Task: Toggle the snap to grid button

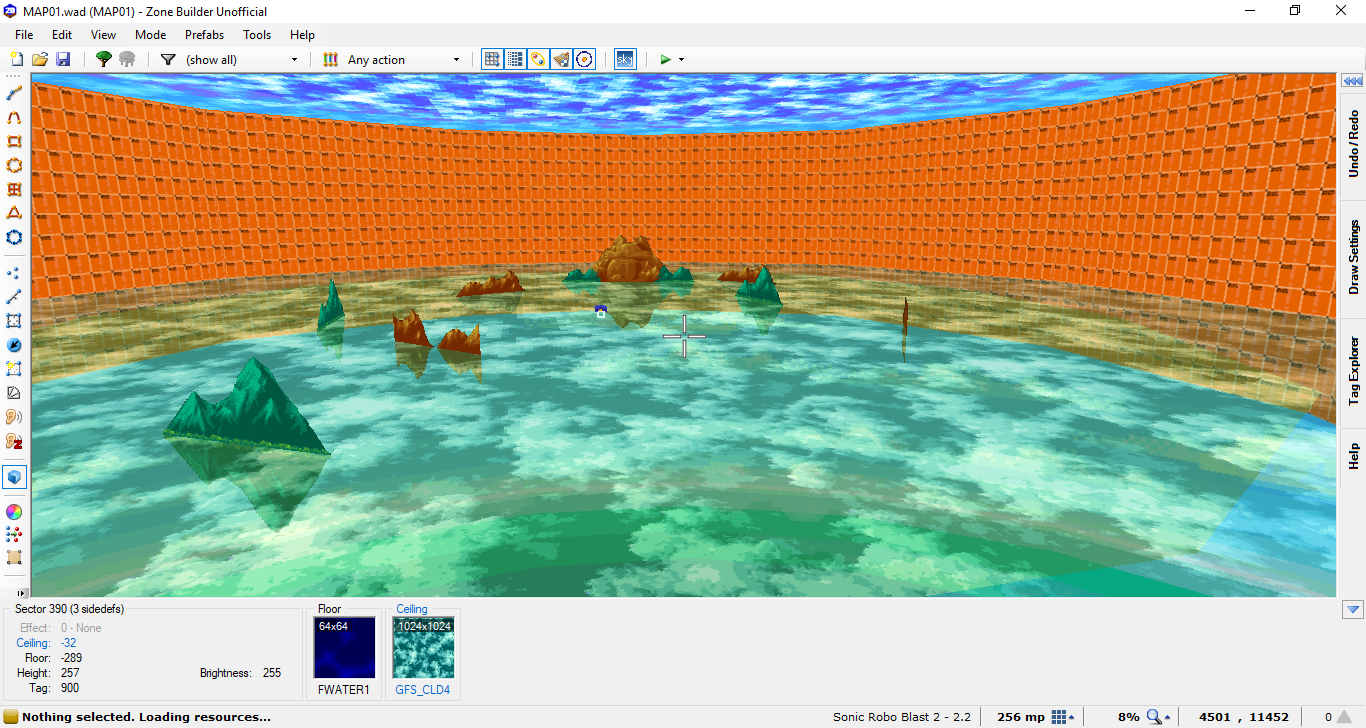Action: pyautogui.click(x=492, y=60)
